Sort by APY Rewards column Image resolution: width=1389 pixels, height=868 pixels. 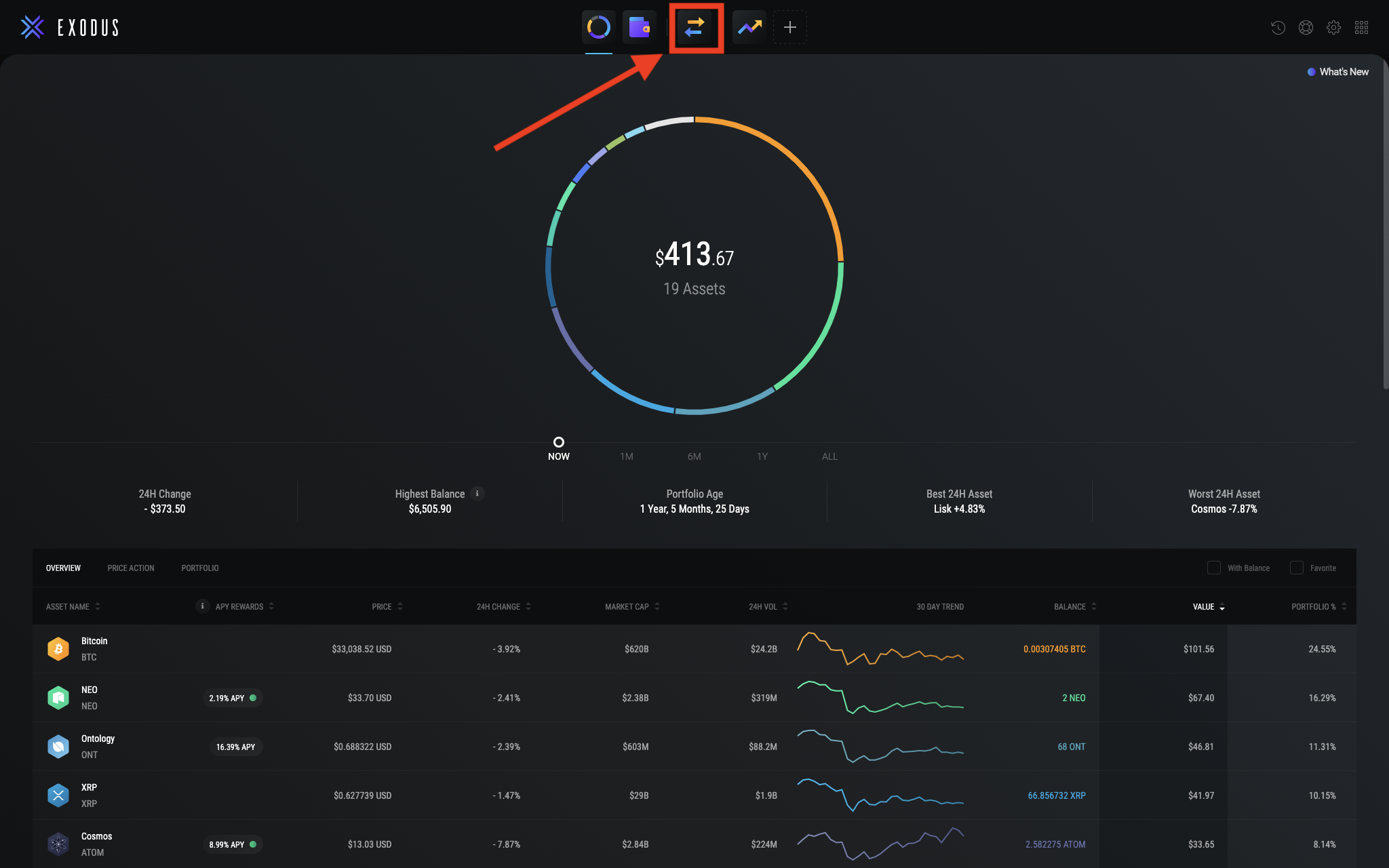pyautogui.click(x=245, y=606)
